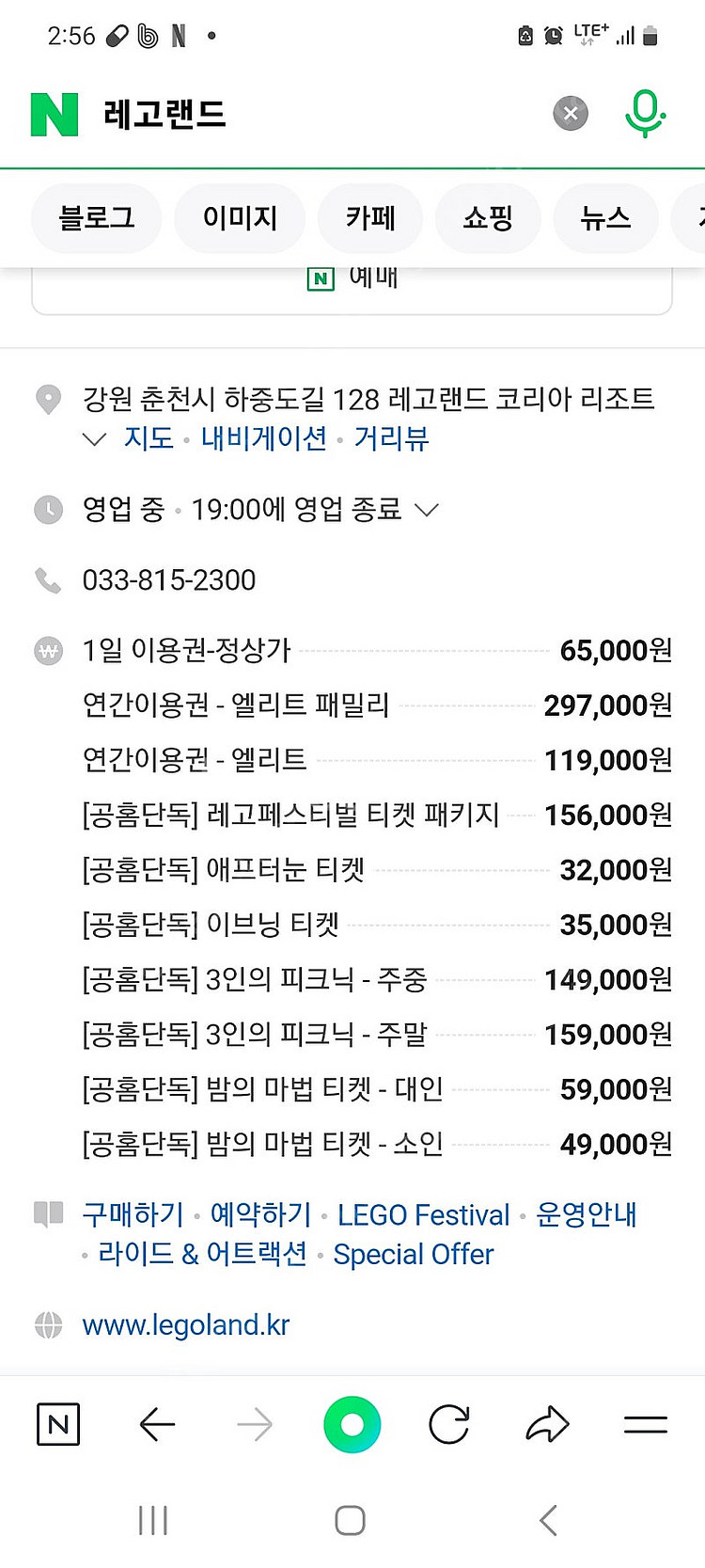Reload the page with refresh icon
Viewport: 705px width, 1568px height.
pos(449,1425)
